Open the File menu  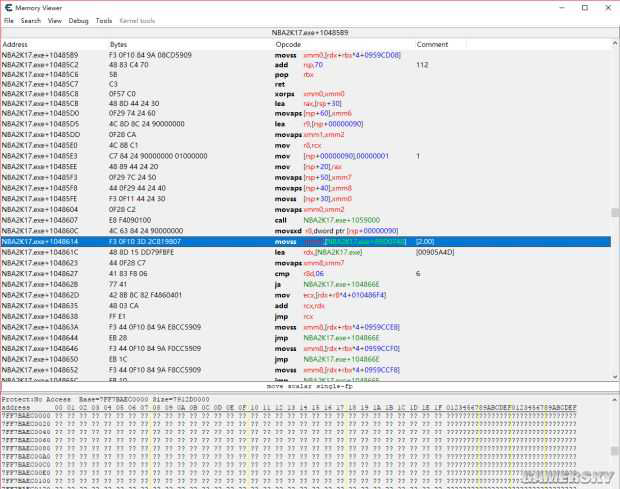click(x=8, y=20)
